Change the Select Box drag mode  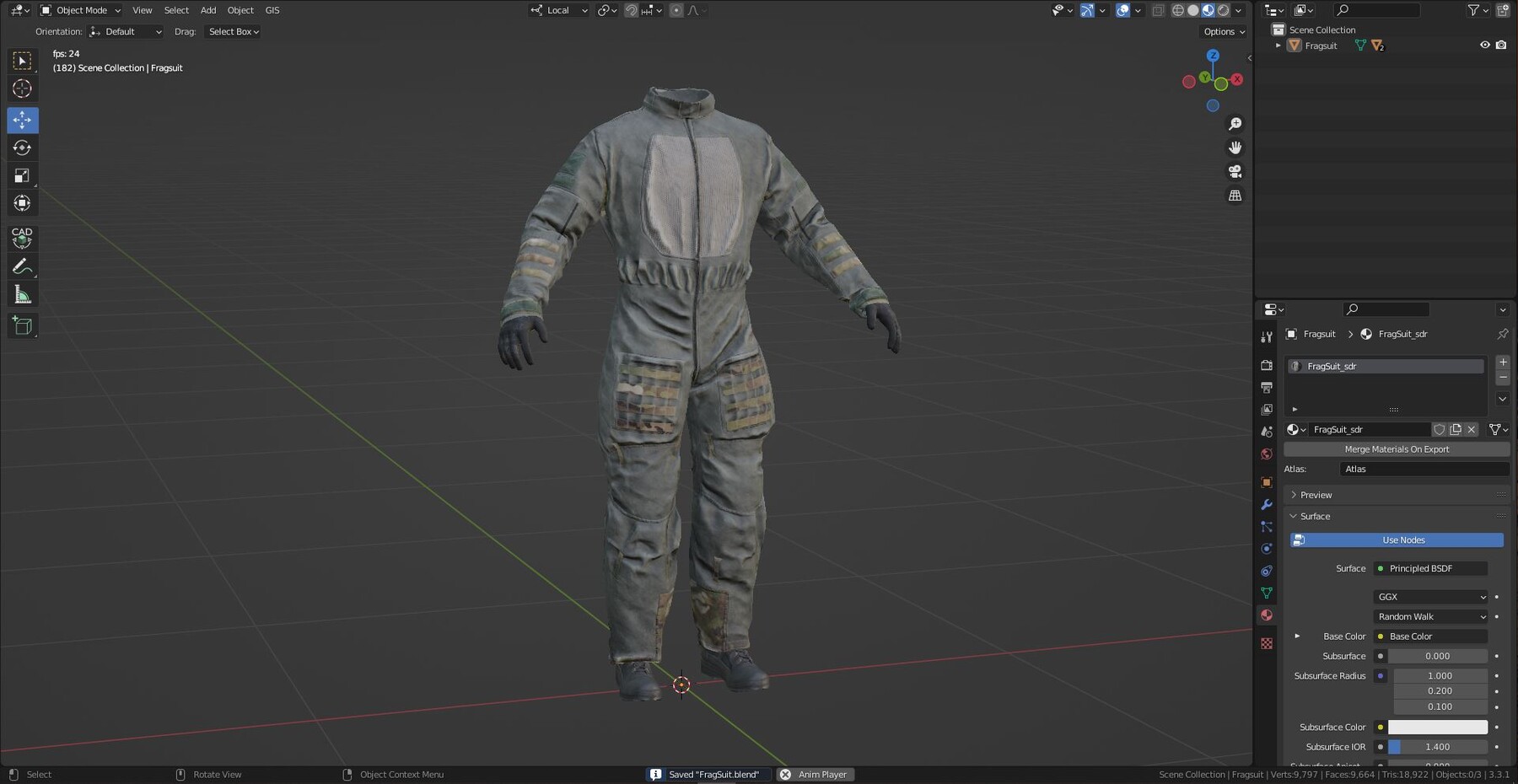(232, 31)
